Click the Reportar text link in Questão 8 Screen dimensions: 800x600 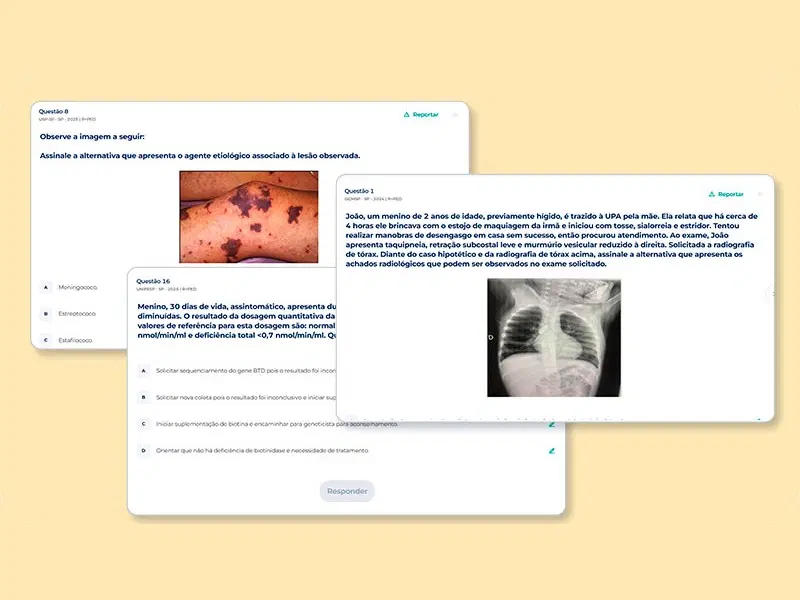425,115
